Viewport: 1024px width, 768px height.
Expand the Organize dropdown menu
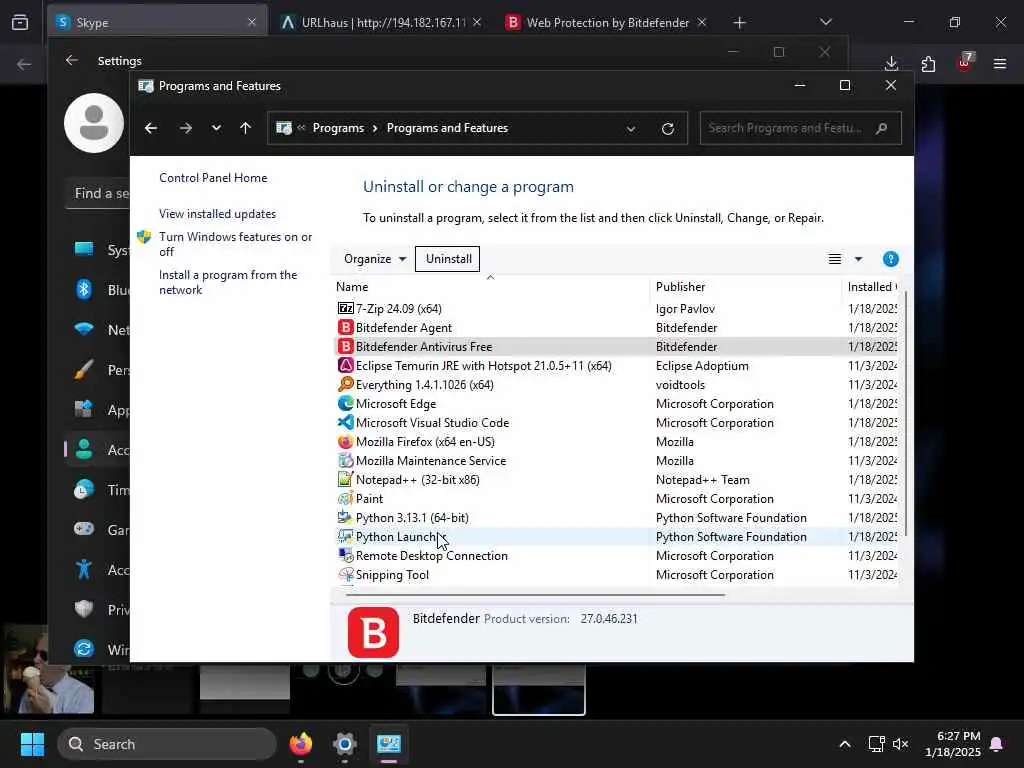click(x=375, y=259)
